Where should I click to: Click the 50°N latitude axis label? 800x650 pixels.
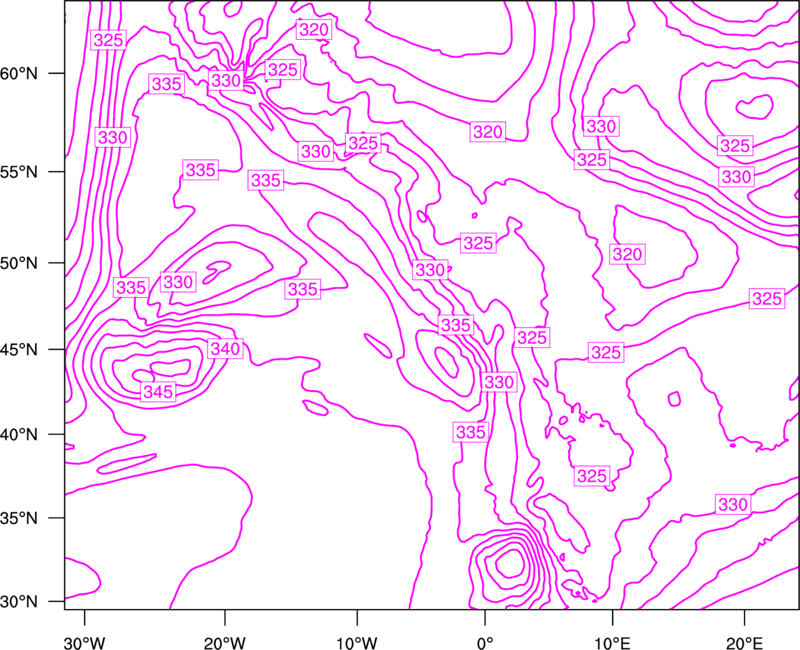[19, 263]
